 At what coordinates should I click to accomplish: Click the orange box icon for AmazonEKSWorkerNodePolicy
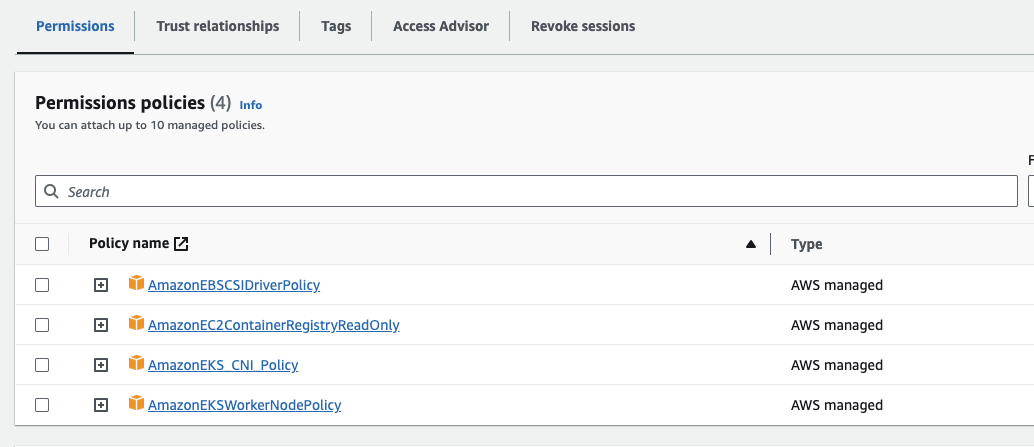(x=137, y=403)
